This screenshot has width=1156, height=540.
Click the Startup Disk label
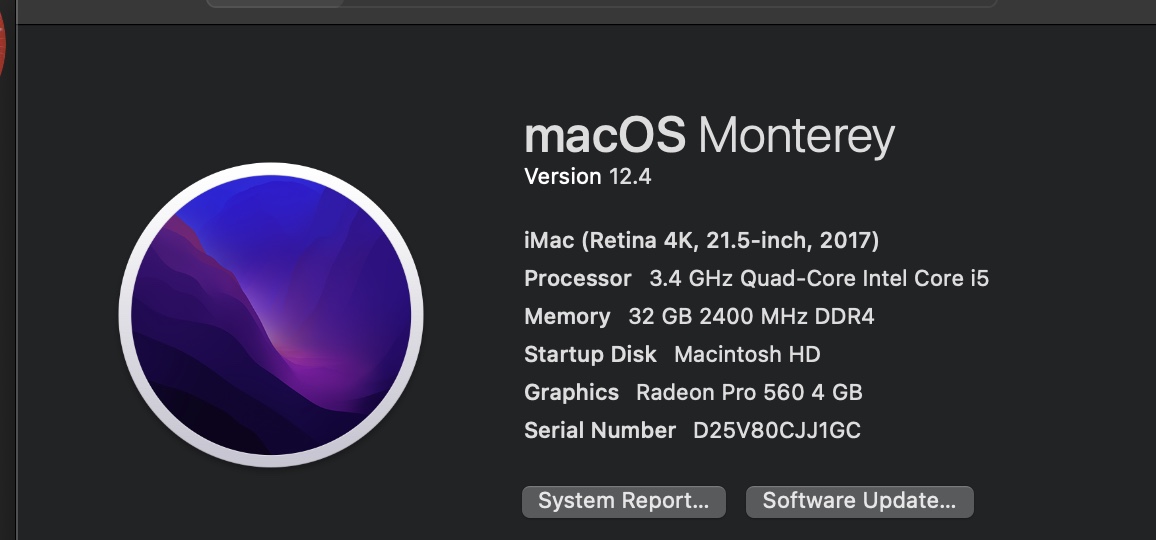[x=590, y=355]
